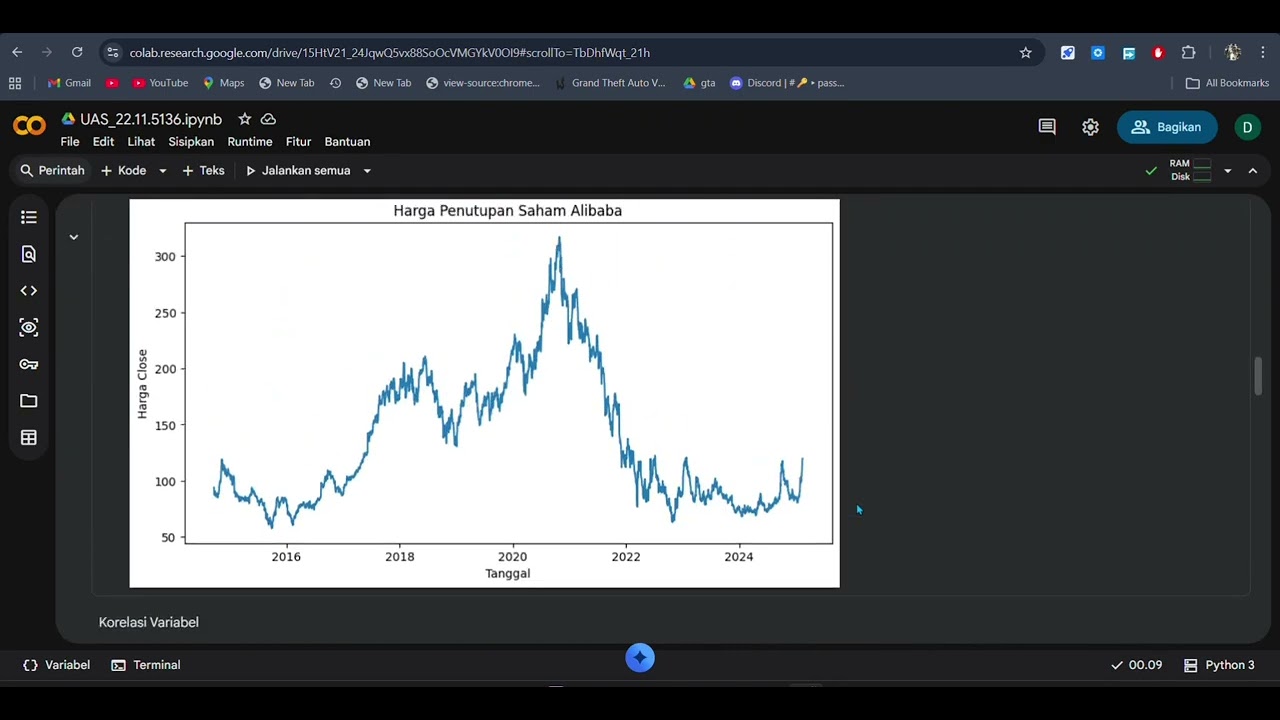Open the blue arrow extension icon
Image resolution: width=1280 pixels, height=720 pixels.
[x=1128, y=53]
